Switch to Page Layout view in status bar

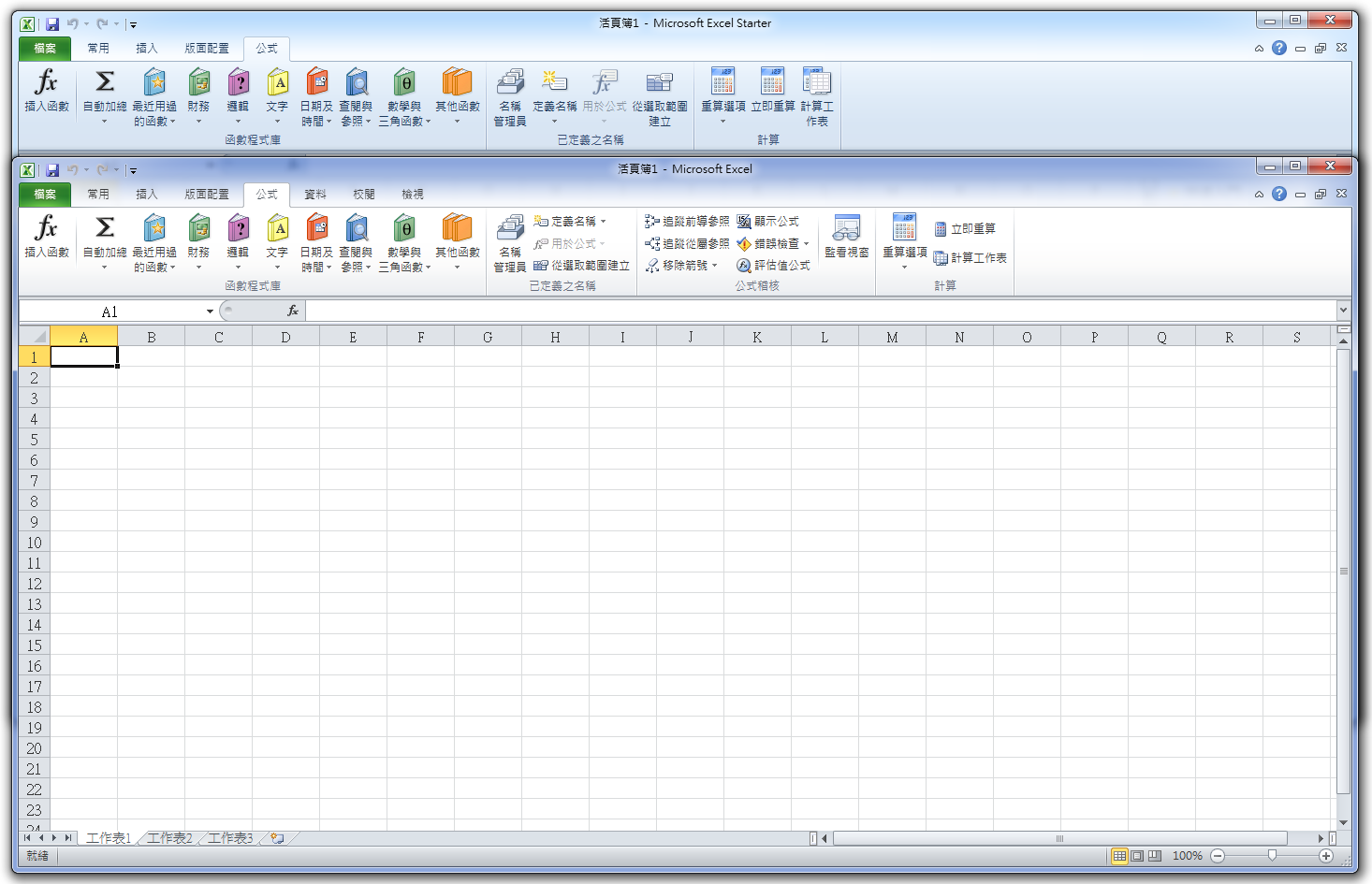(1137, 856)
